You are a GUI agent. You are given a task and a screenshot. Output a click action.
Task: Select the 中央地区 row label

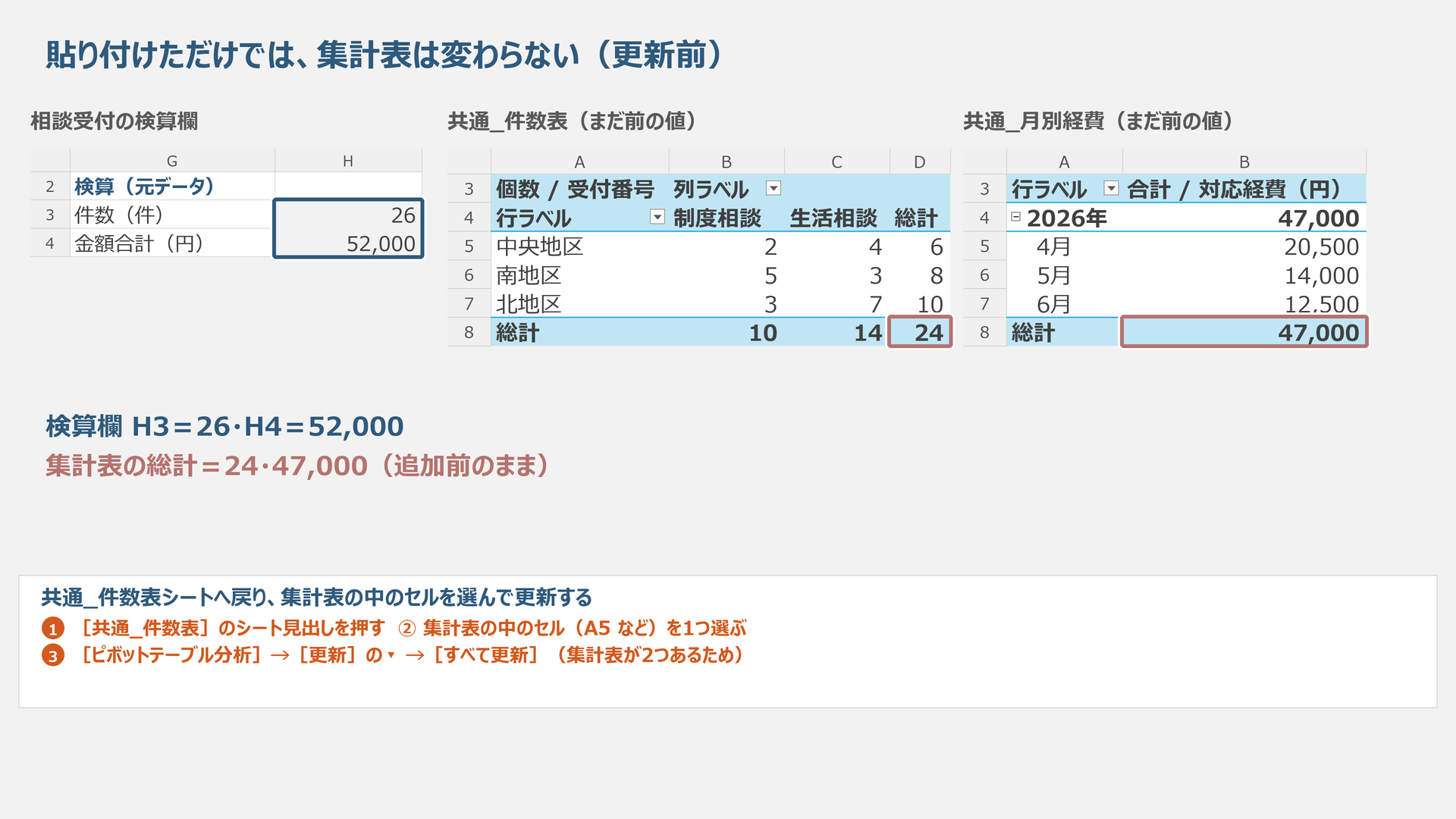[x=579, y=246]
